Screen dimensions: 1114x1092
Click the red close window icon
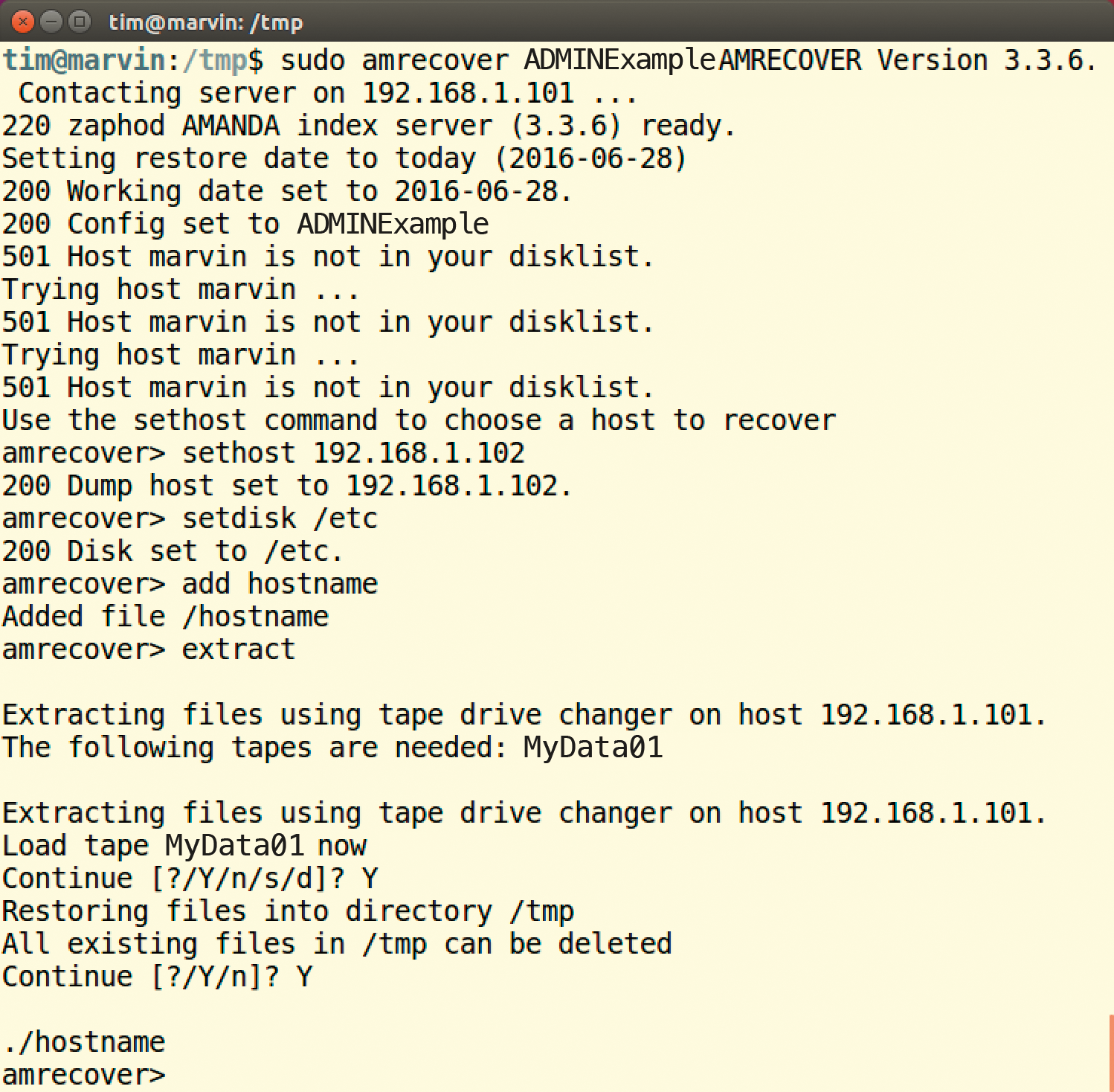coord(22,22)
